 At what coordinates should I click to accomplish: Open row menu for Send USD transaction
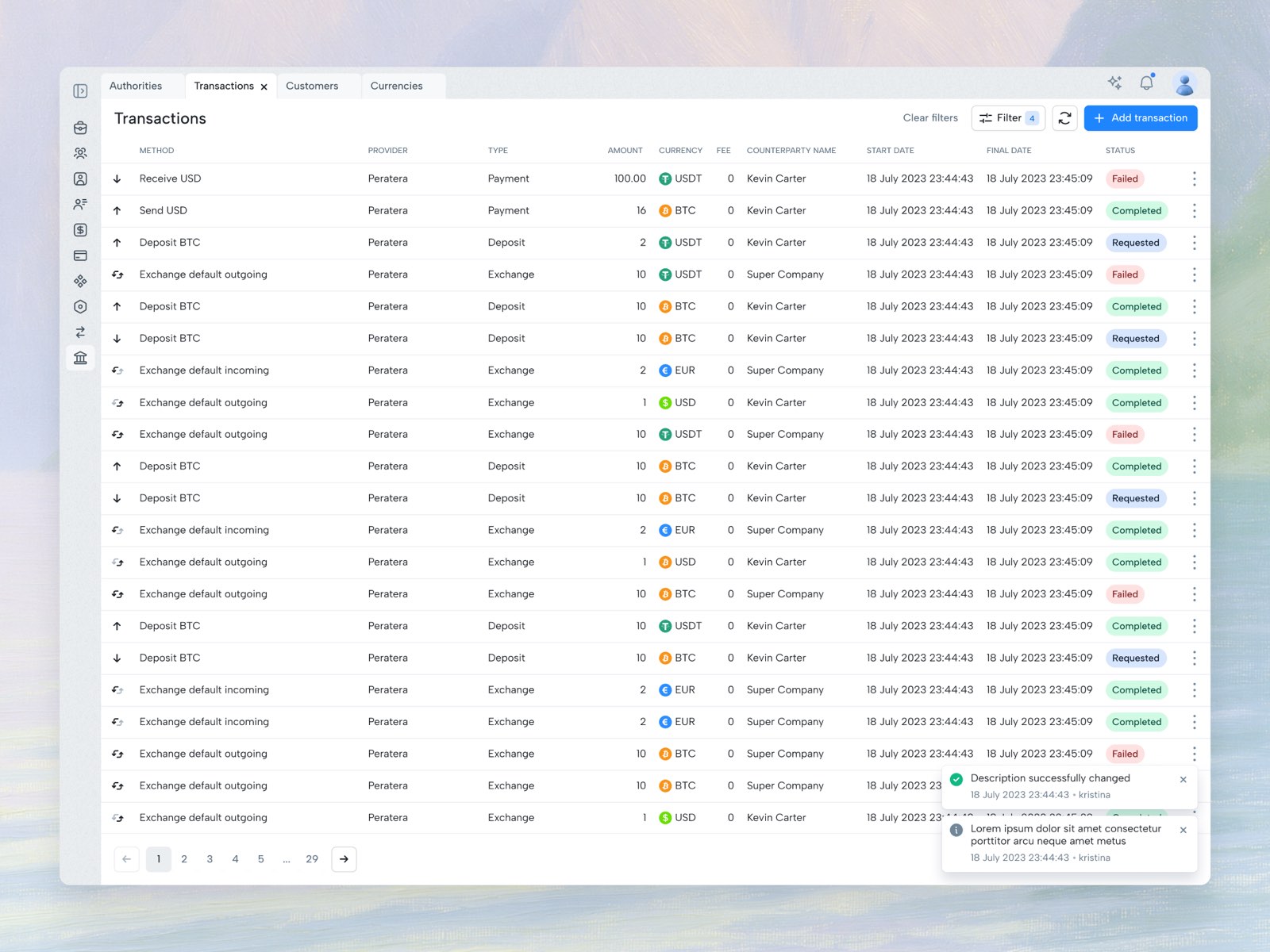click(1194, 211)
